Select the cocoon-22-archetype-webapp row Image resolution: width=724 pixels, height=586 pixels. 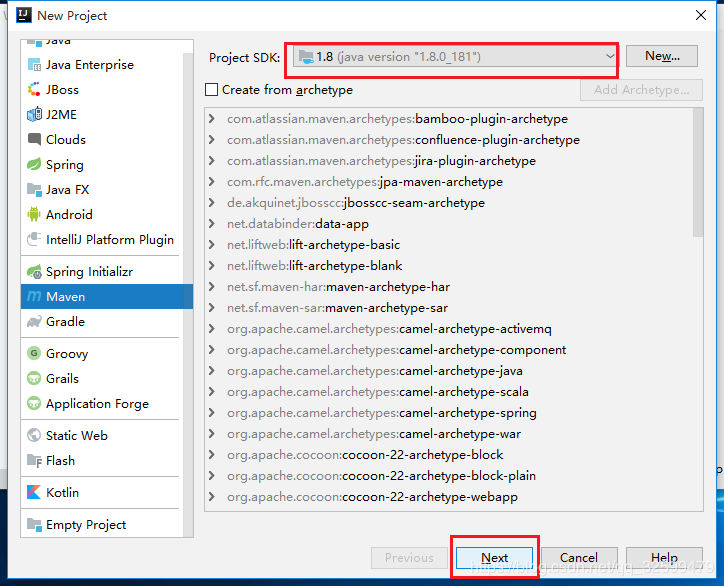(449, 497)
